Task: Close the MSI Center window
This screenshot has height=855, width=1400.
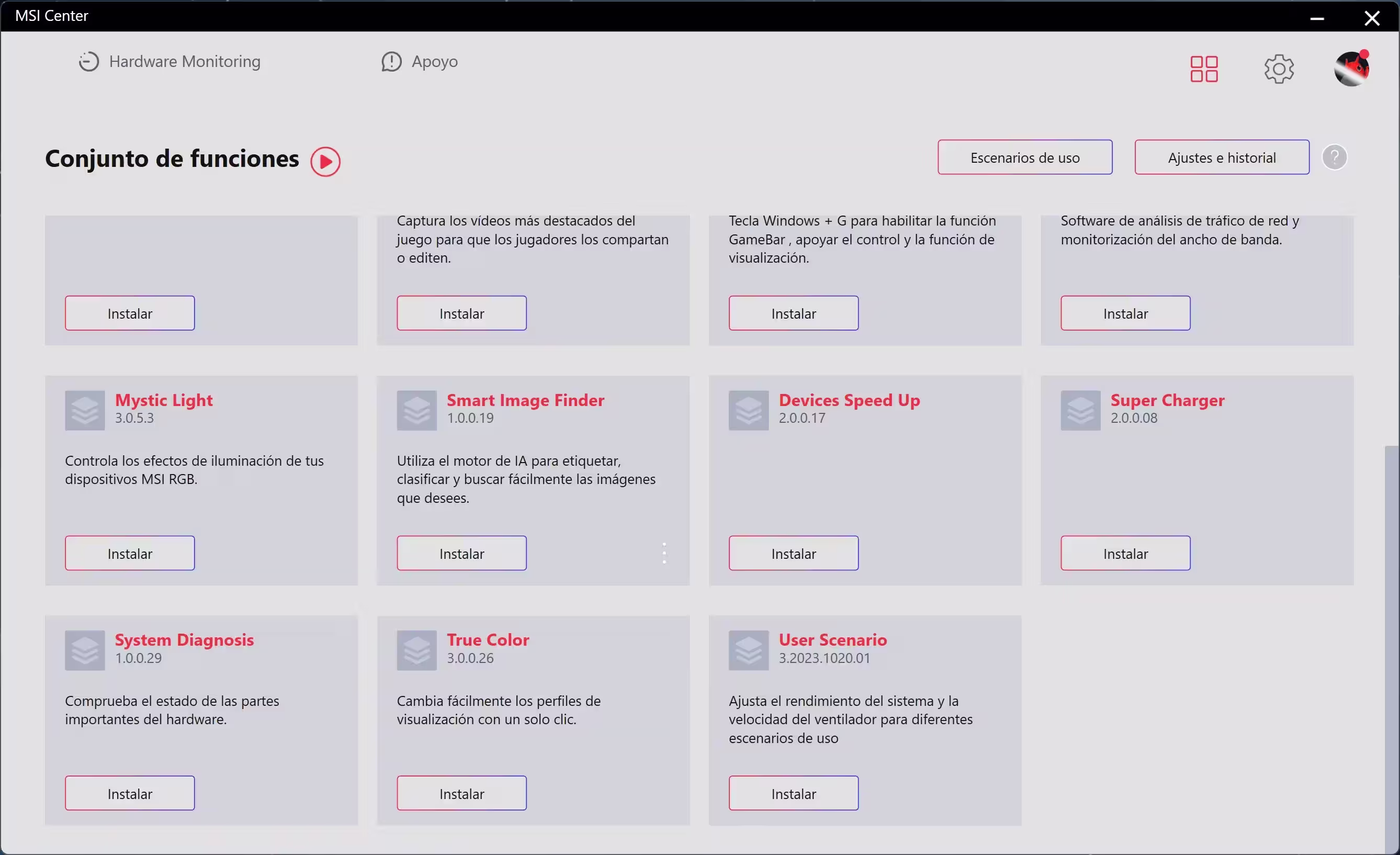Action: 1372,18
